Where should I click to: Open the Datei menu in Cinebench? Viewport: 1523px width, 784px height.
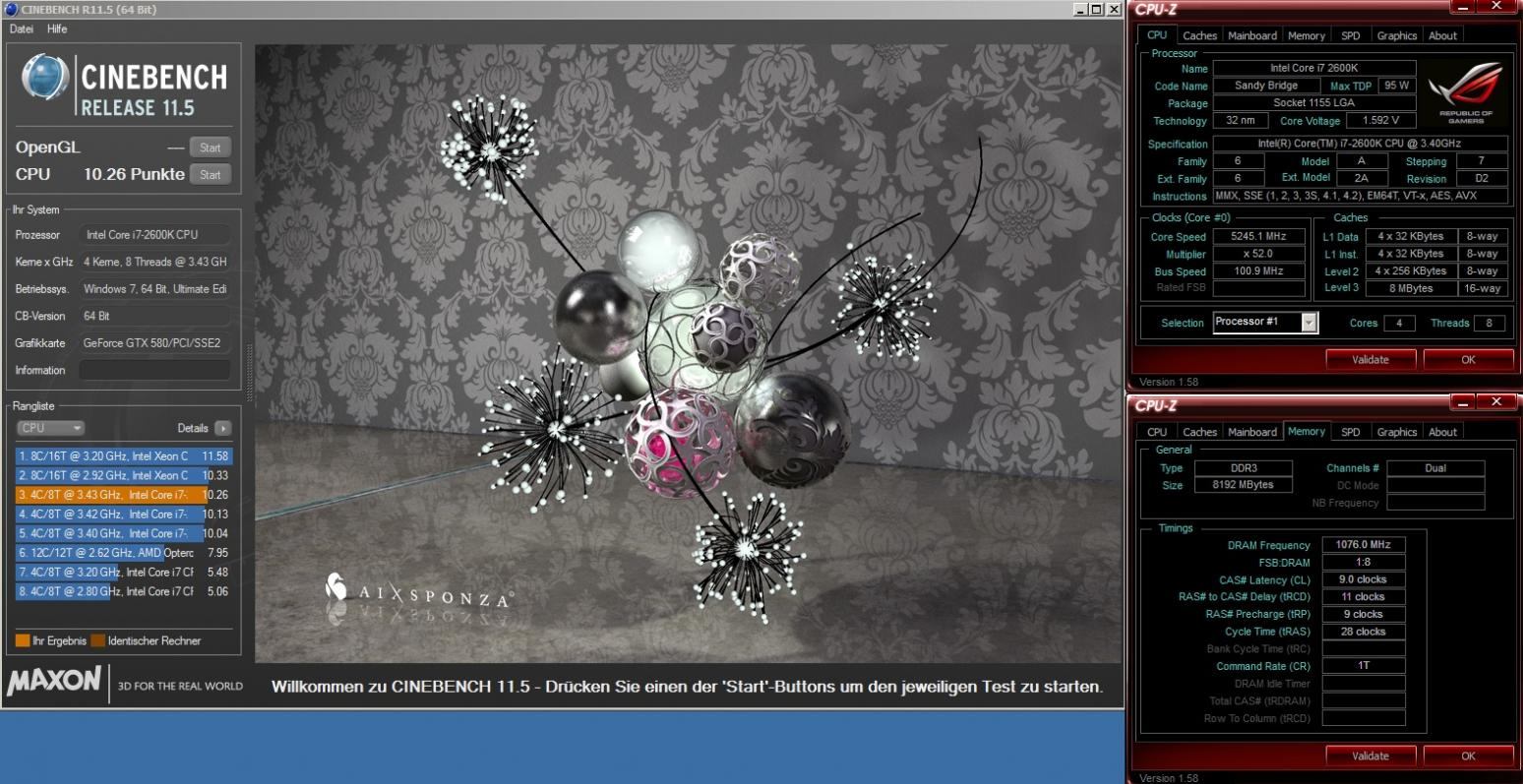pyautogui.click(x=22, y=30)
